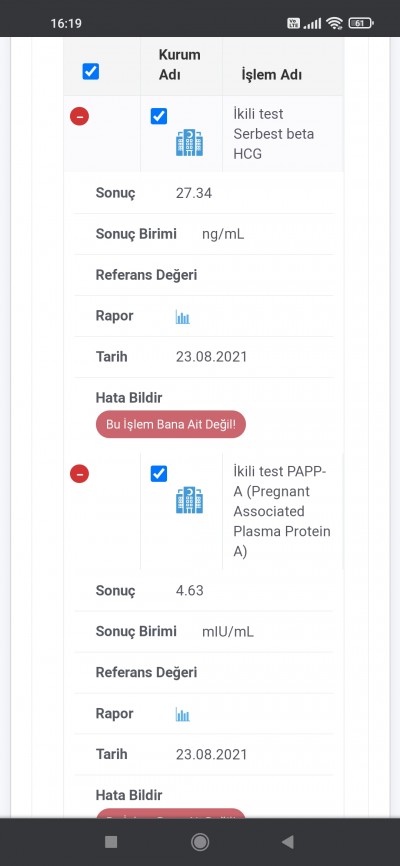Uncheck the PAPP-A test checkbox
The height and width of the screenshot is (866, 400).
pyautogui.click(x=159, y=473)
